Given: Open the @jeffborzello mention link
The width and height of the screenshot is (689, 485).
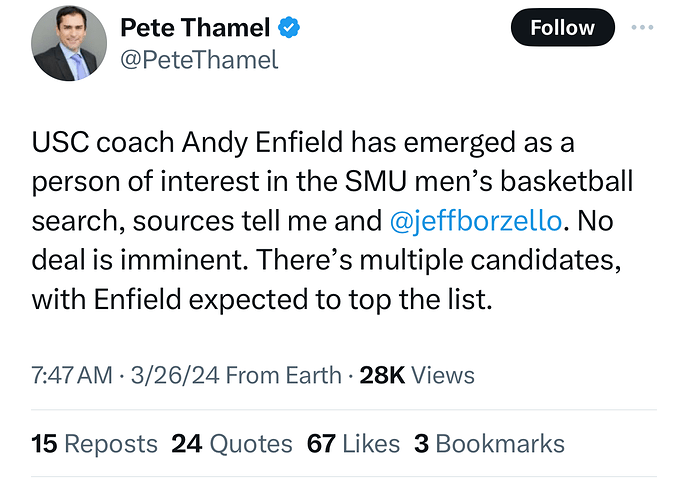Looking at the screenshot, I should pyautogui.click(x=476, y=221).
